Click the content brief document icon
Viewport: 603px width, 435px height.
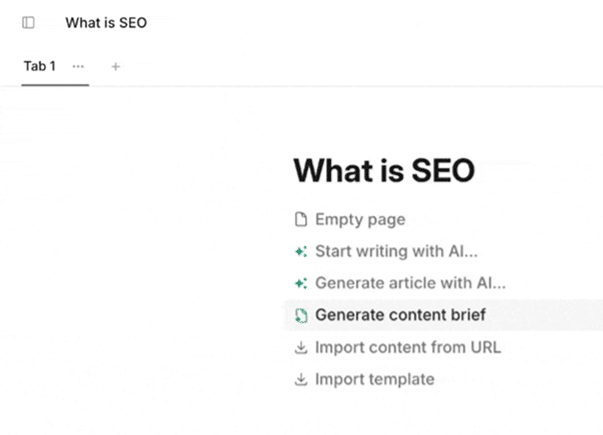tap(301, 315)
